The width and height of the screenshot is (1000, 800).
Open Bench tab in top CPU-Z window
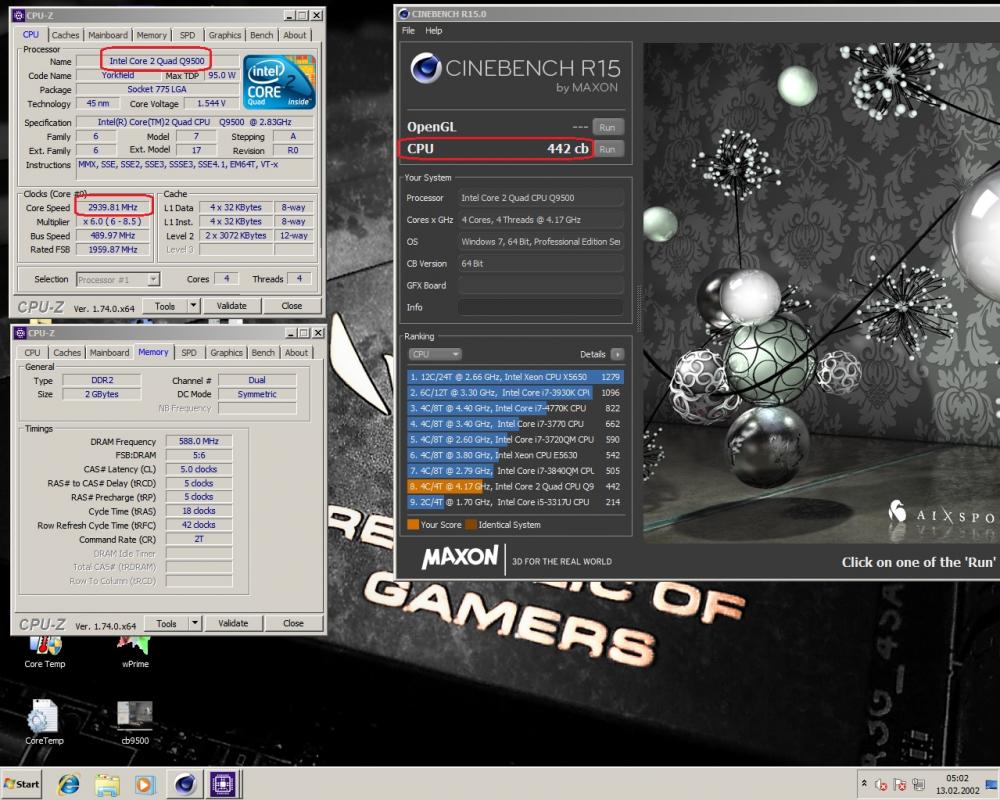coord(261,35)
